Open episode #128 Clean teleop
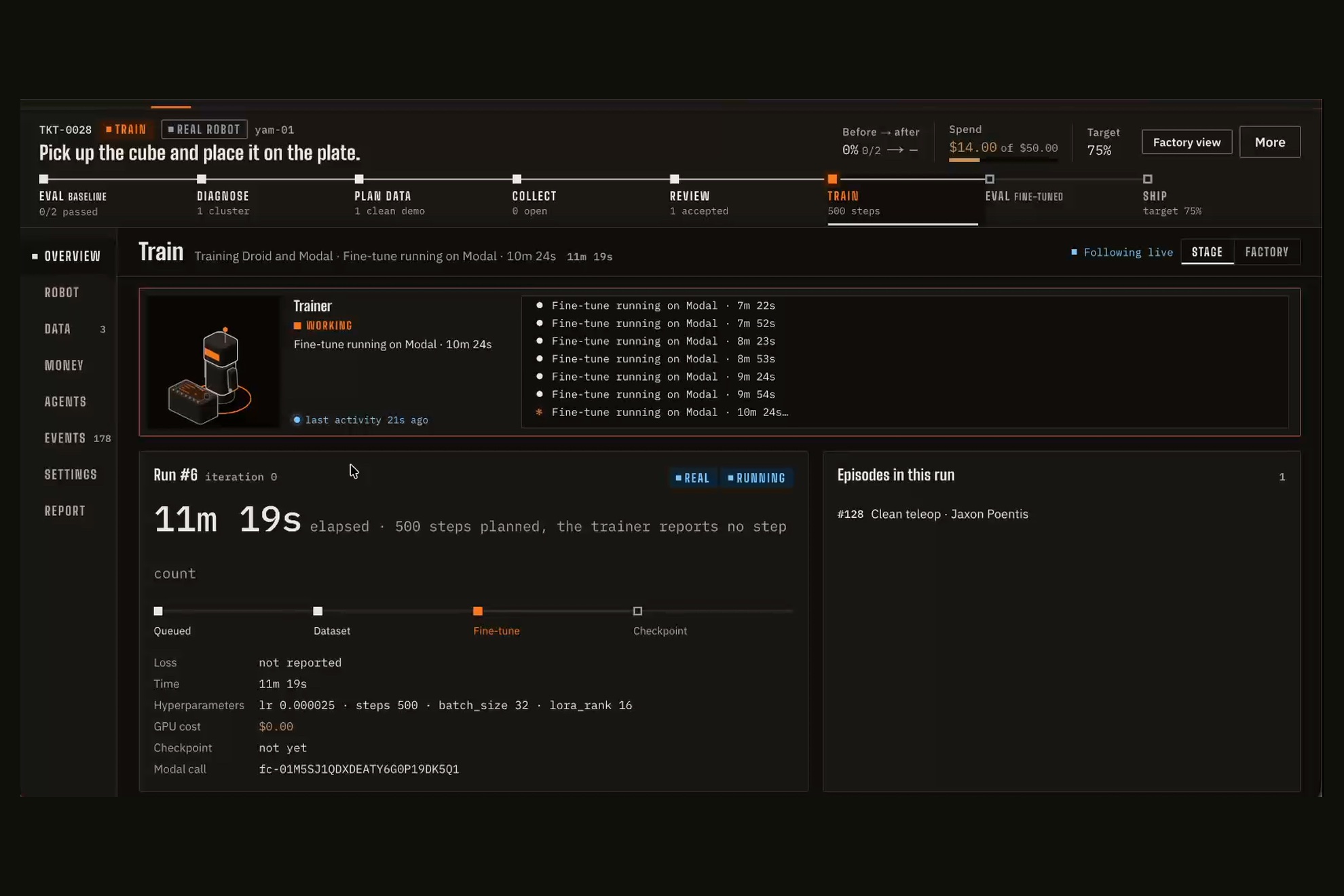 (x=933, y=515)
